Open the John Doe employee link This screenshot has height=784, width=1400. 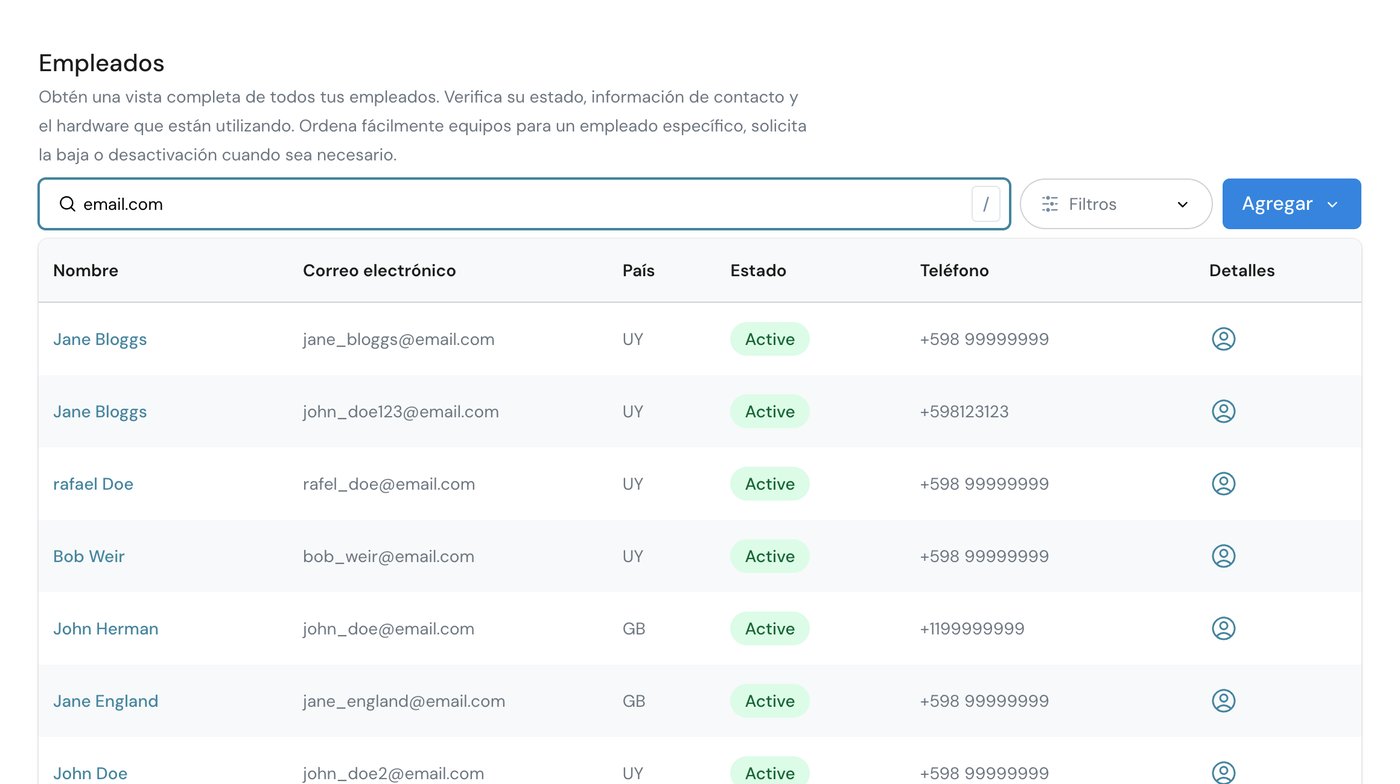point(90,773)
